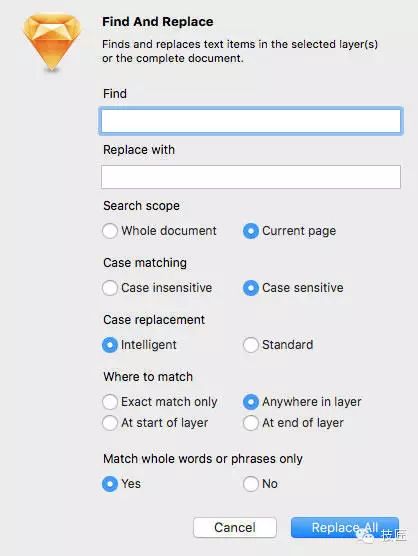Click the WeChat watermark logo
This screenshot has height=556, width=418.
click(x=365, y=535)
